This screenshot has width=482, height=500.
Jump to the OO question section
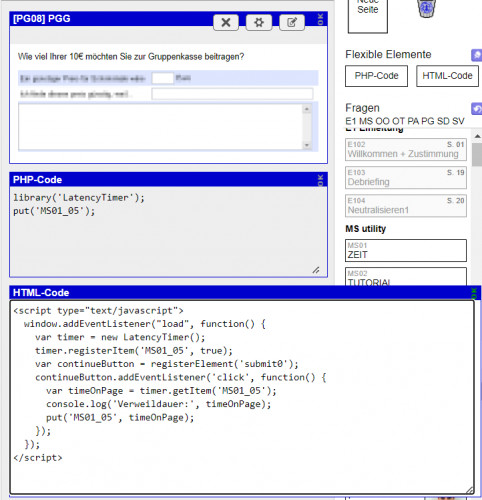[x=382, y=121]
